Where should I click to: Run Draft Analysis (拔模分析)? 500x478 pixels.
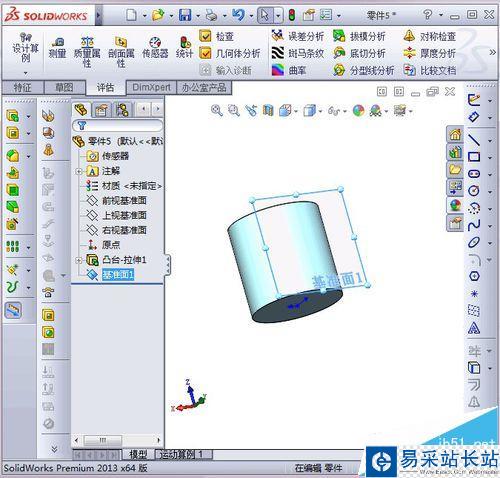tap(359, 36)
